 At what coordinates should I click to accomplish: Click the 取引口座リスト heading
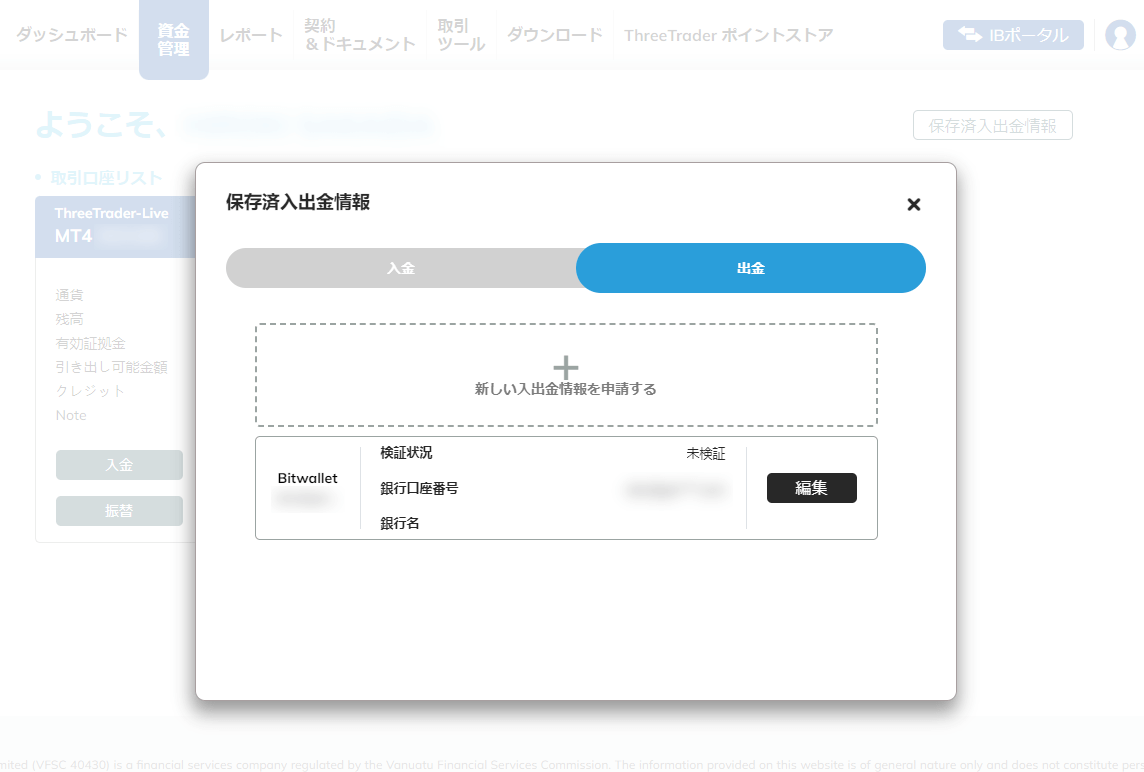(x=107, y=178)
